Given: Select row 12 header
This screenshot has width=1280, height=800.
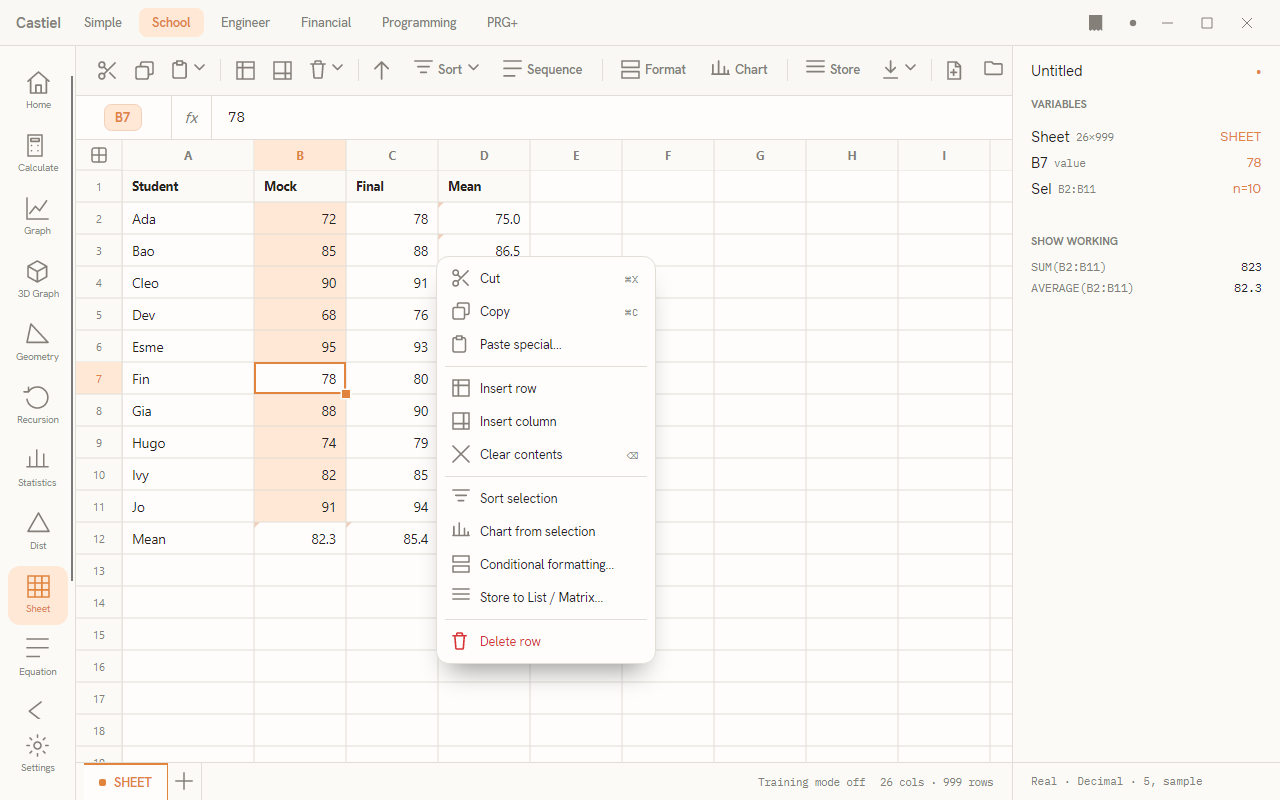Looking at the screenshot, I should click(99, 539).
